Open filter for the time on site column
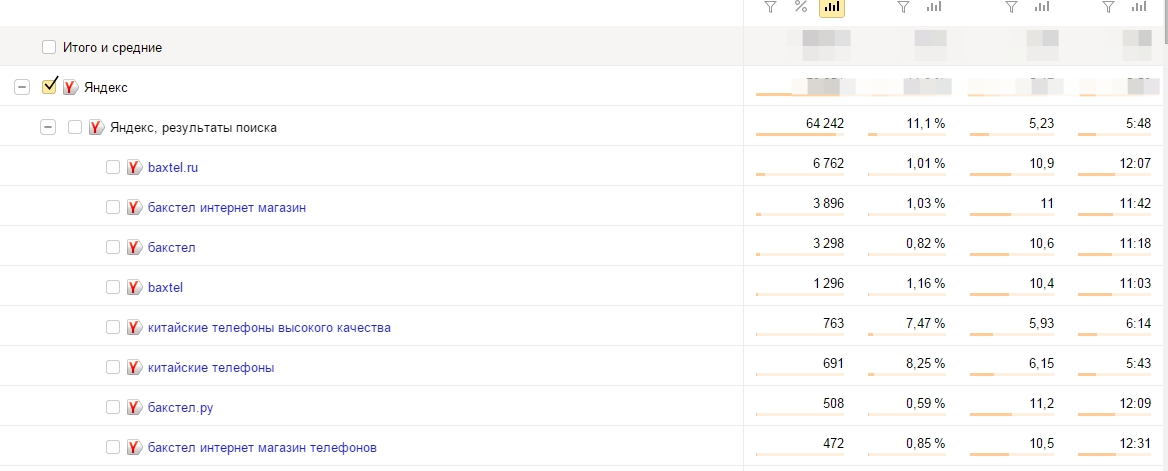The height and width of the screenshot is (471, 1168). coord(1108,8)
